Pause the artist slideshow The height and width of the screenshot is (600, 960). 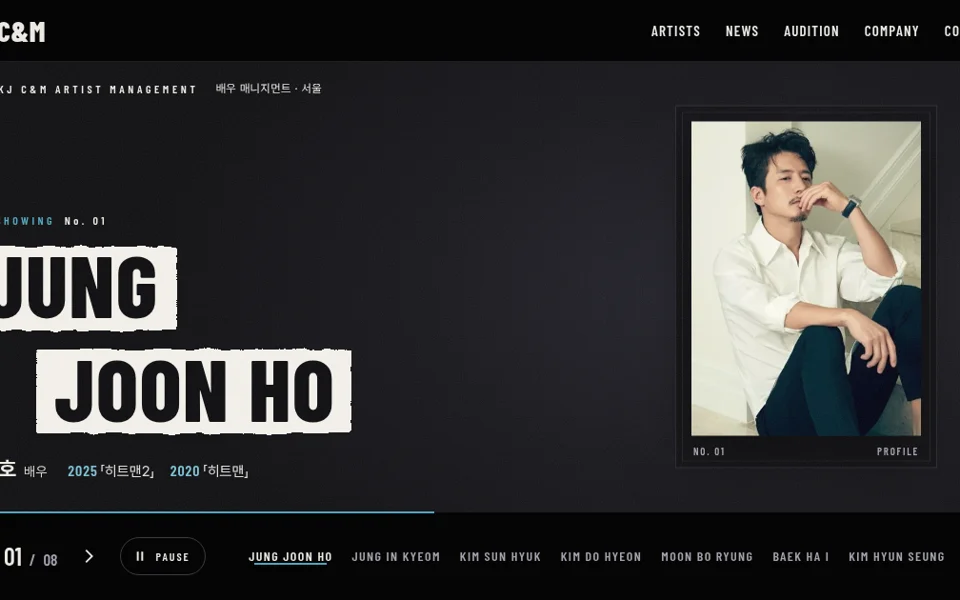[163, 556]
